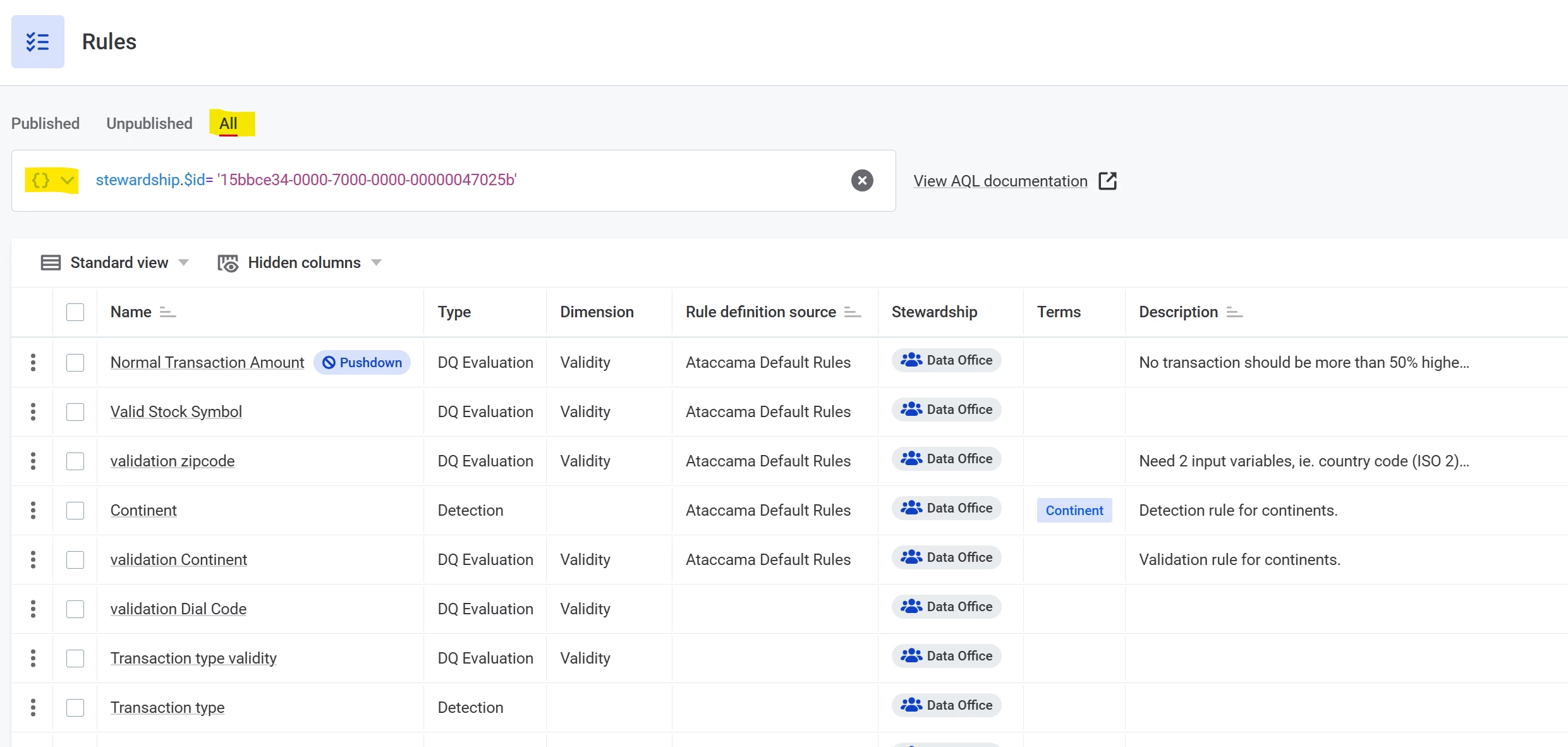Viewport: 1568px width, 747px height.
Task: Tick the Continent detection rule checkbox
Action: pos(75,511)
